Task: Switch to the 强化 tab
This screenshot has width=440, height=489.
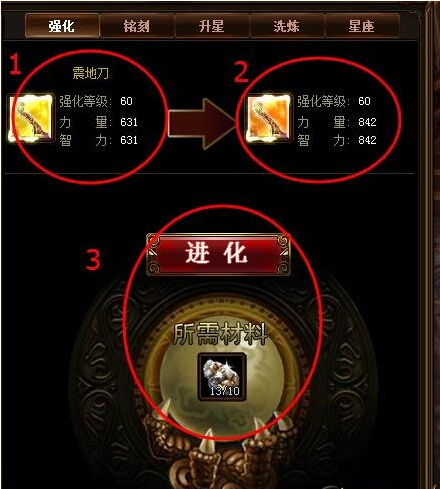Action: pyautogui.click(x=62, y=26)
